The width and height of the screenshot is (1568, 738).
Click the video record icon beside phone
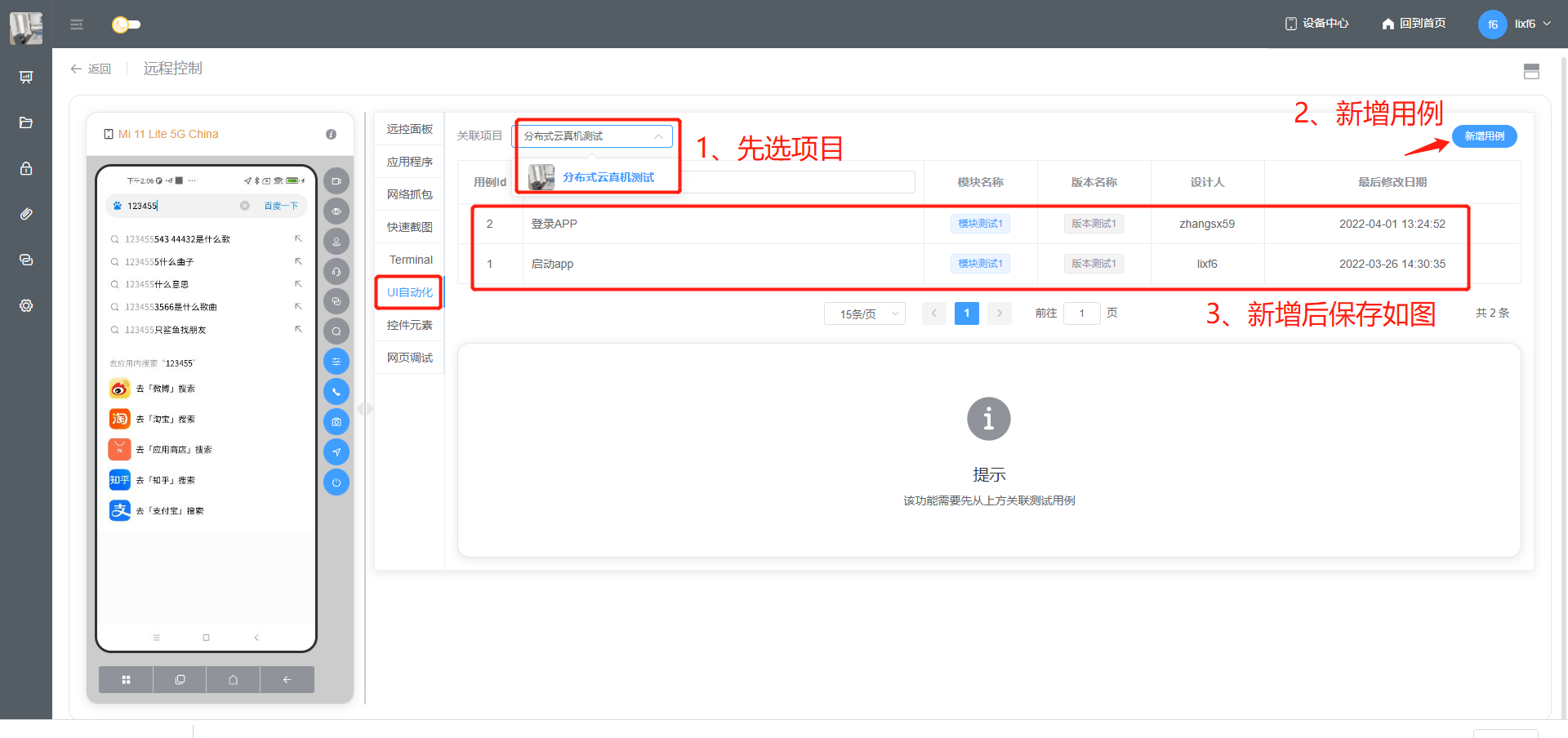tap(336, 181)
